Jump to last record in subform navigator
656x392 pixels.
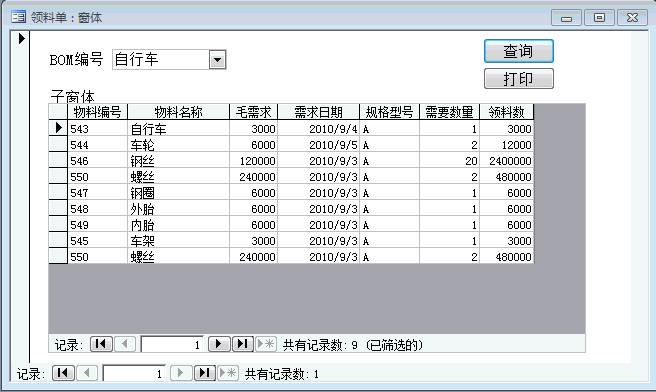243,344
